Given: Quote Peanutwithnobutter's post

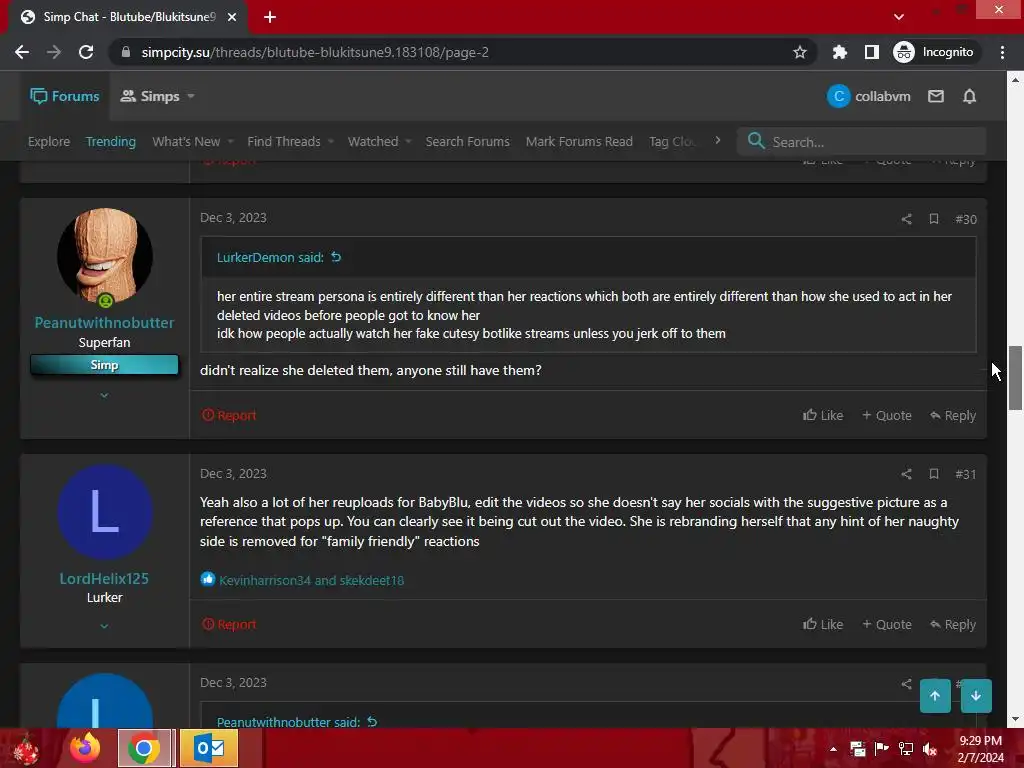Looking at the screenshot, I should 887,415.
